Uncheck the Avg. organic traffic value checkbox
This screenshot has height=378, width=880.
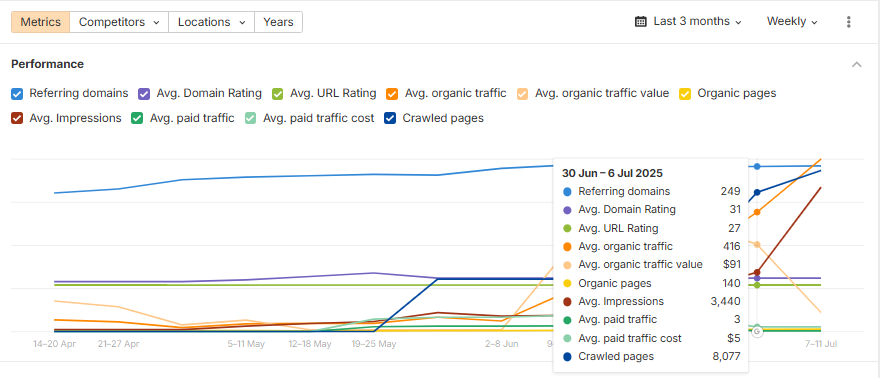(x=523, y=94)
